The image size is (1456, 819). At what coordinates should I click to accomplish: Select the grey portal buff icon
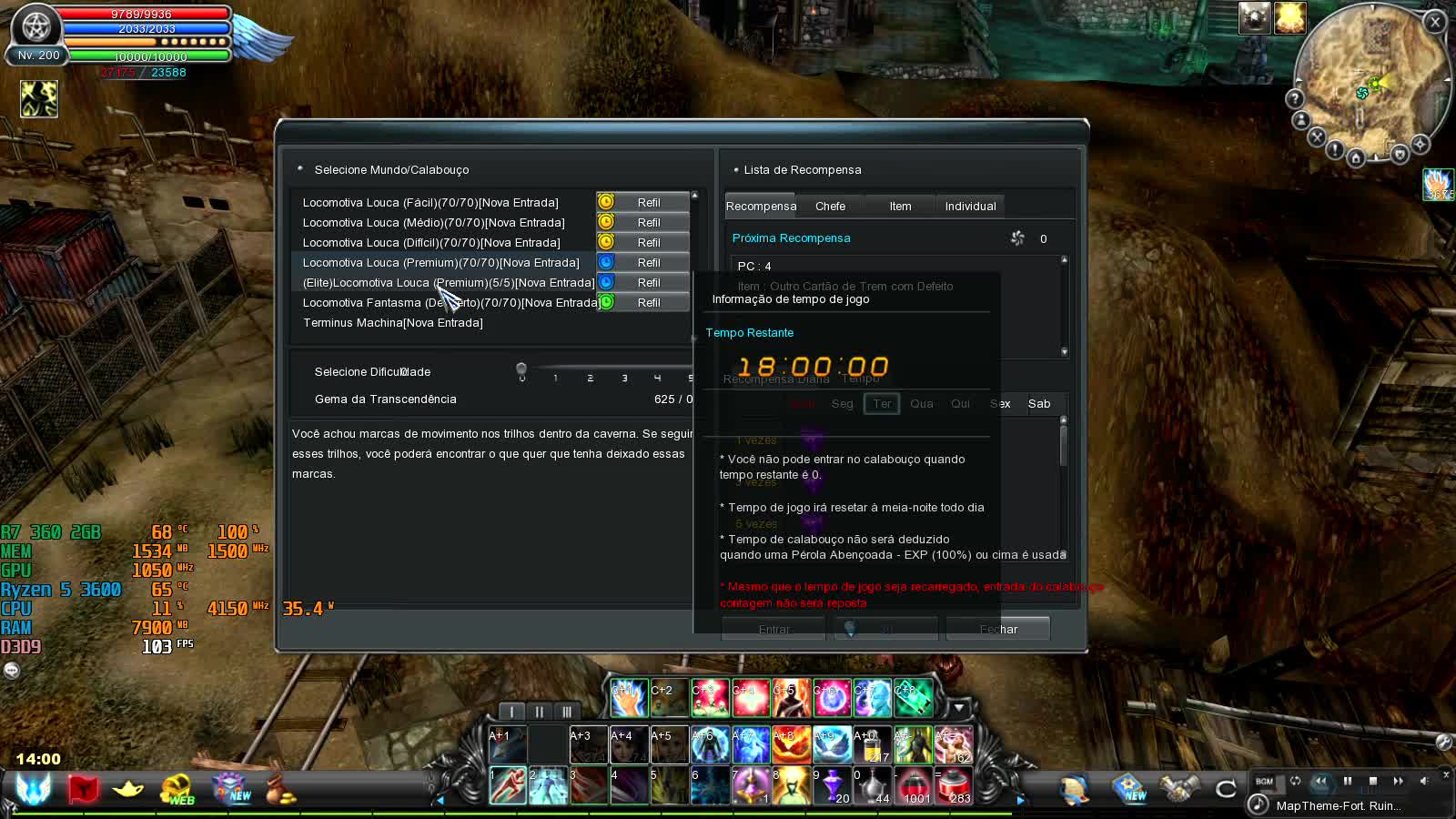point(1254,18)
